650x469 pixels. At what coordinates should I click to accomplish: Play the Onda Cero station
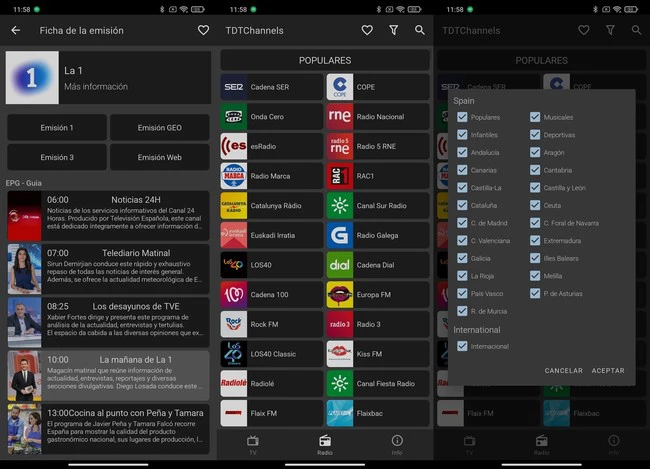pyautogui.click(x=272, y=117)
